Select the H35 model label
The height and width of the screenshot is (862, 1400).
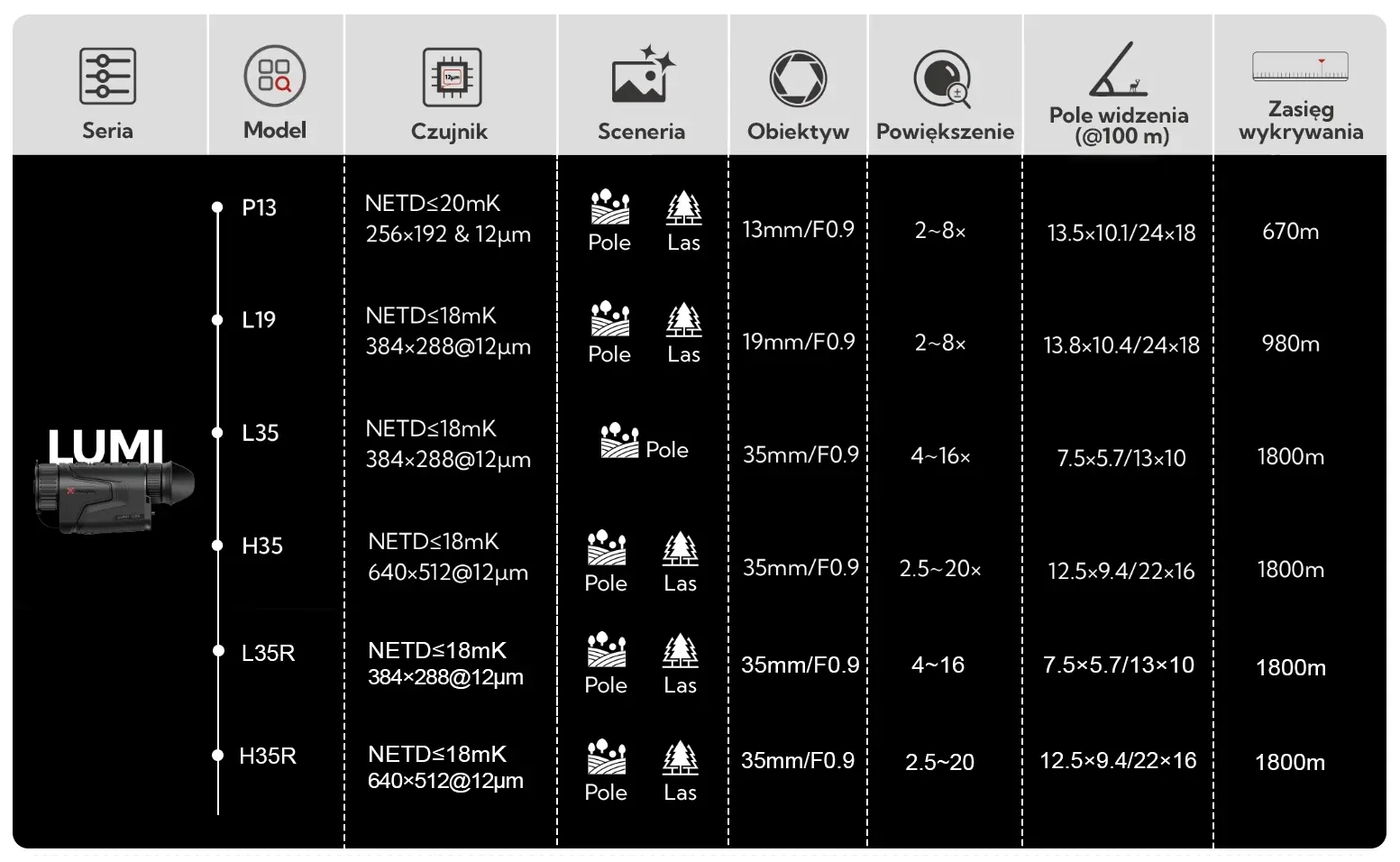click(262, 546)
